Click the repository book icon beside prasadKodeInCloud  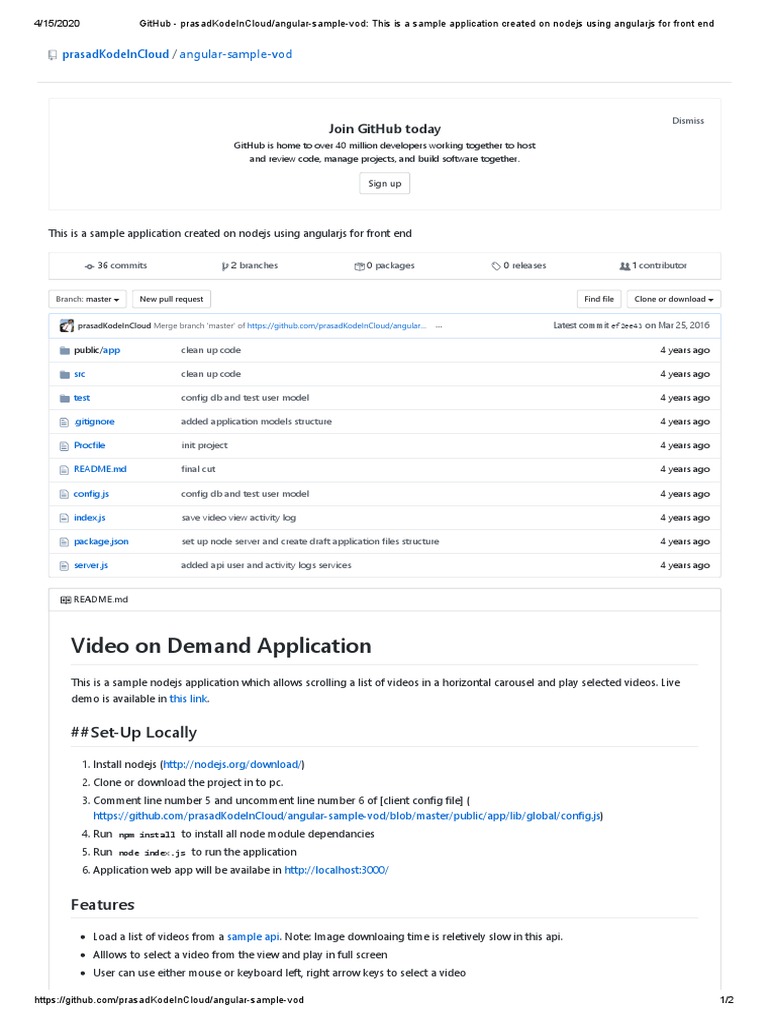point(53,55)
